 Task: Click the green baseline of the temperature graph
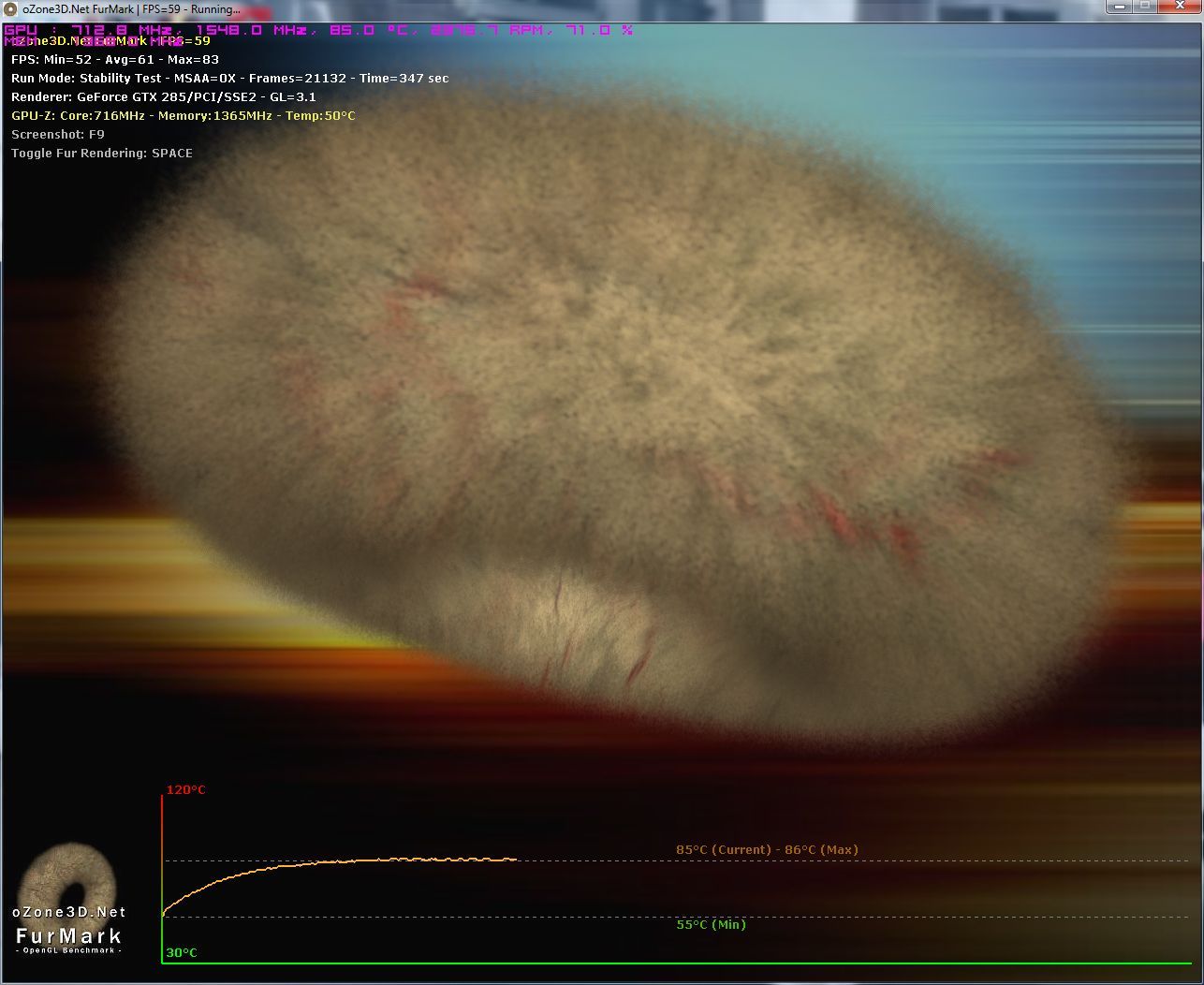pos(682,963)
